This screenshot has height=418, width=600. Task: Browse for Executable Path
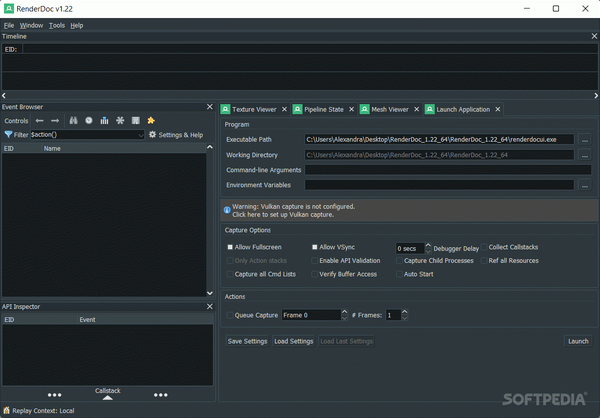pos(584,140)
